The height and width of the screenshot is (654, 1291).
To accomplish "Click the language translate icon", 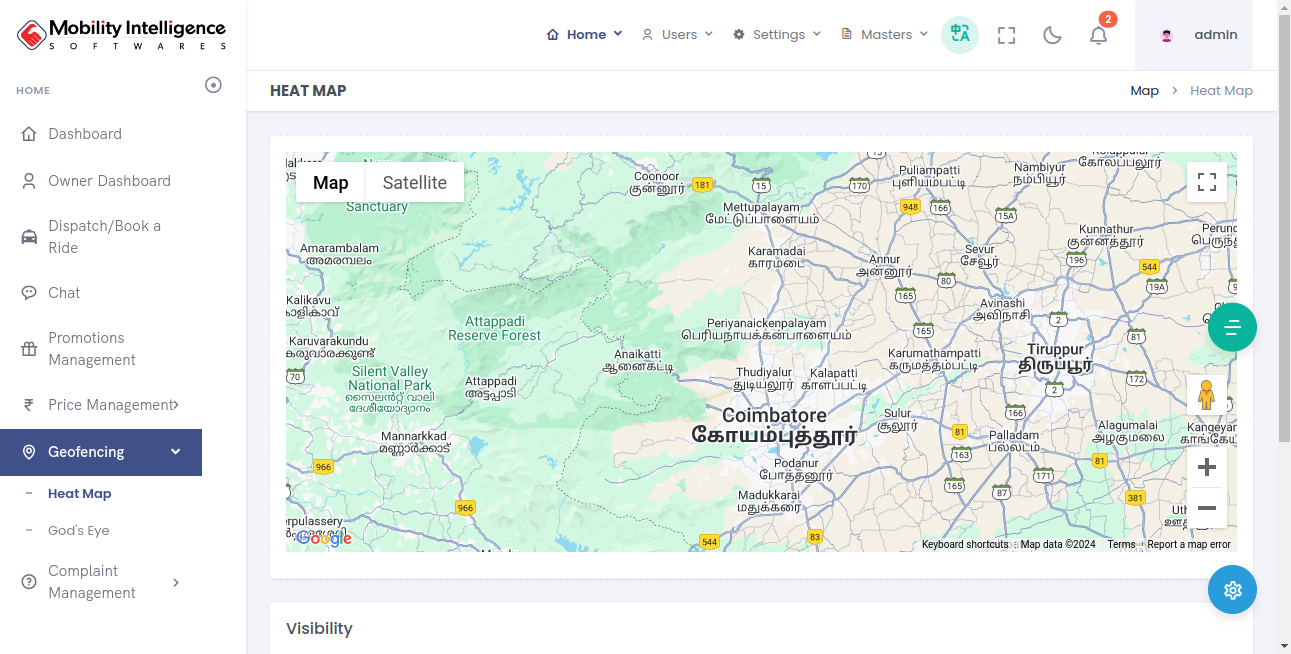I will click(x=960, y=35).
